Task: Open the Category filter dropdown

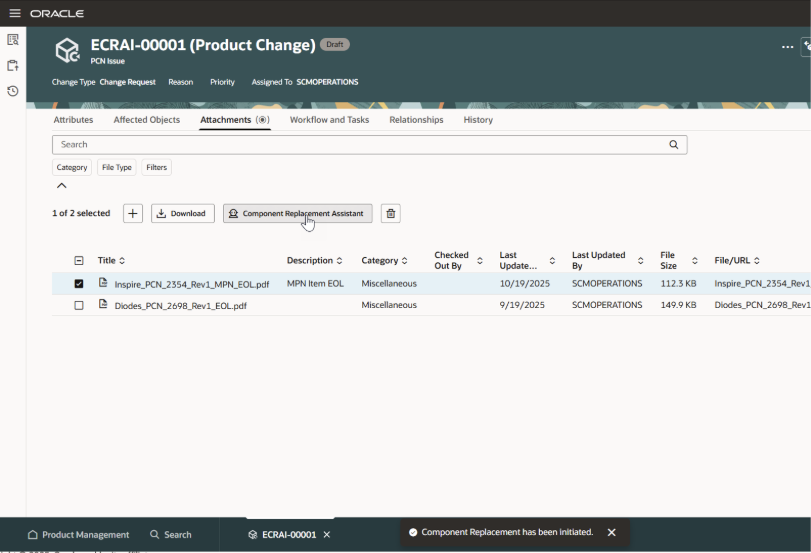Action: tap(72, 167)
